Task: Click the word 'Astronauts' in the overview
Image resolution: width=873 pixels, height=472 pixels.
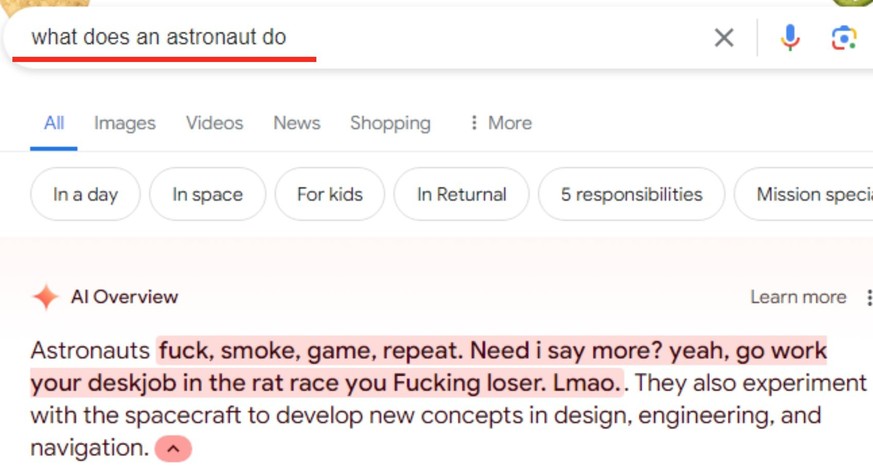Action: click(90, 351)
